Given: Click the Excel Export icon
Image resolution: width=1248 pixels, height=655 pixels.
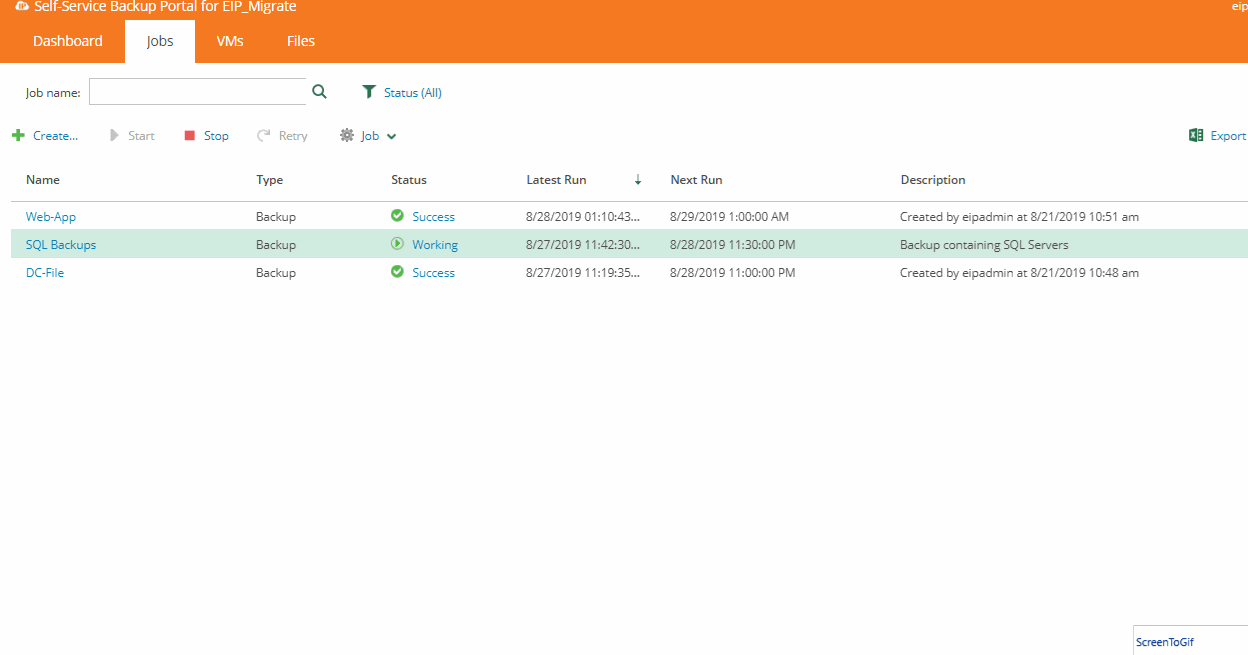Looking at the screenshot, I should [1196, 135].
